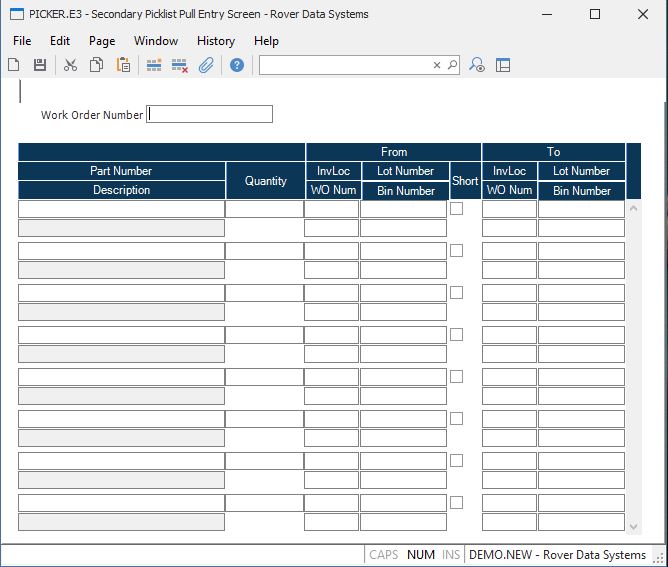Click the Insert row icon

coord(154,65)
